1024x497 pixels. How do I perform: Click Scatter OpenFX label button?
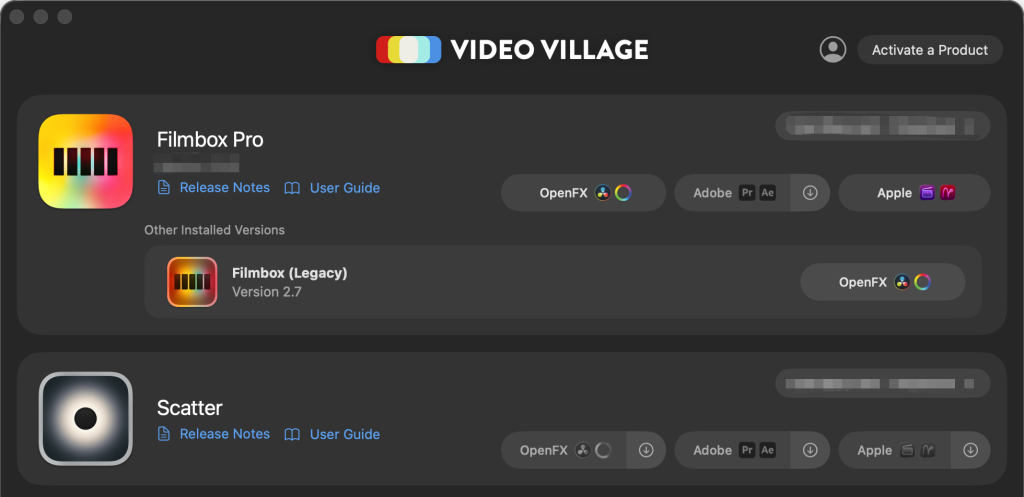564,450
